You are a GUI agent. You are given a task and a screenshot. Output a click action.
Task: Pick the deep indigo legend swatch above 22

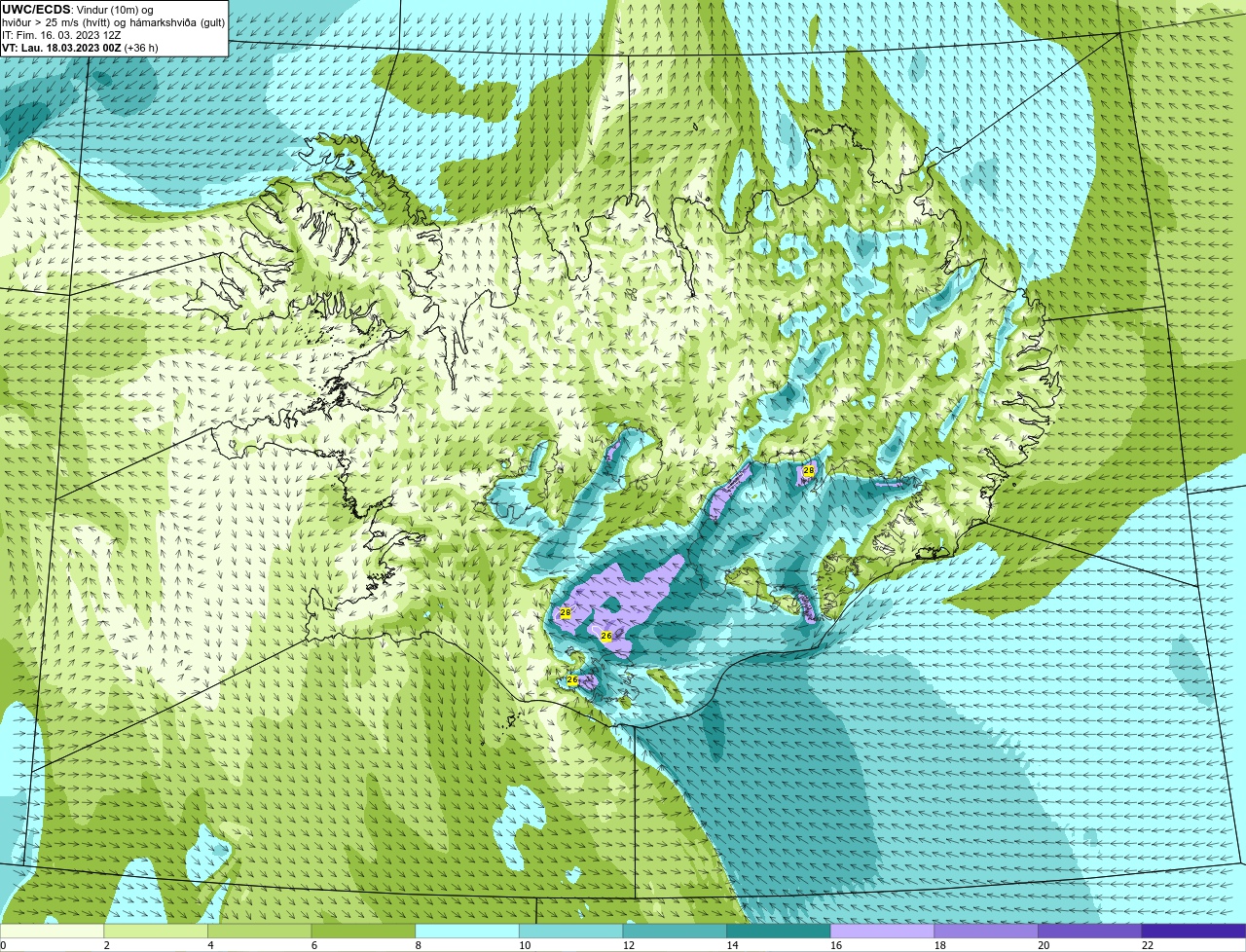1193,931
